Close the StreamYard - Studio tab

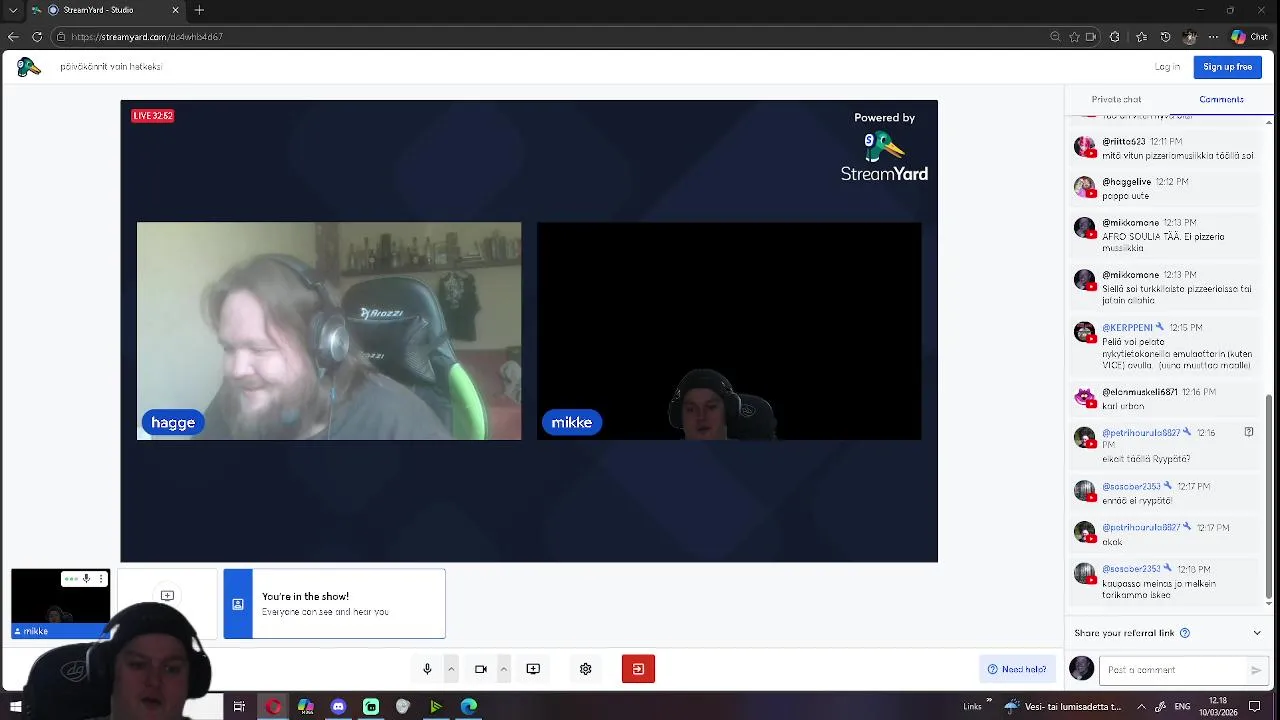point(176,10)
